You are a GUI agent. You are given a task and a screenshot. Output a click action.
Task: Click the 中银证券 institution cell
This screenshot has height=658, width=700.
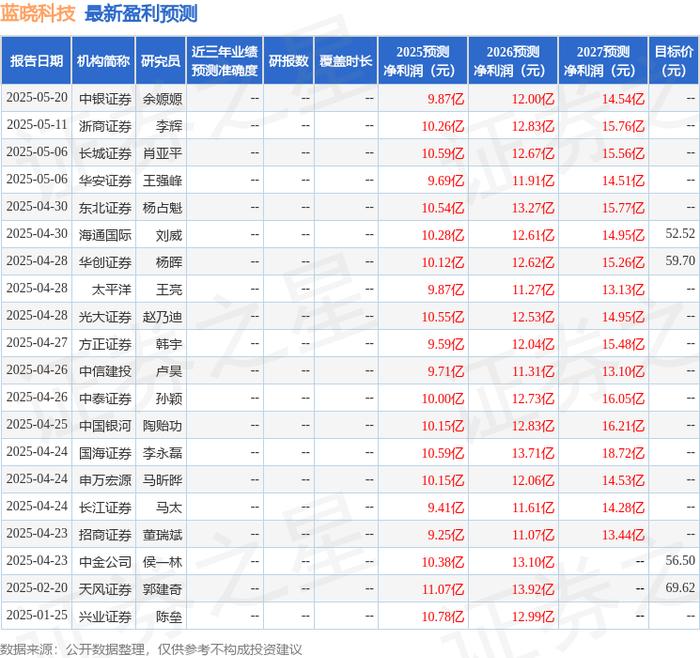105,99
